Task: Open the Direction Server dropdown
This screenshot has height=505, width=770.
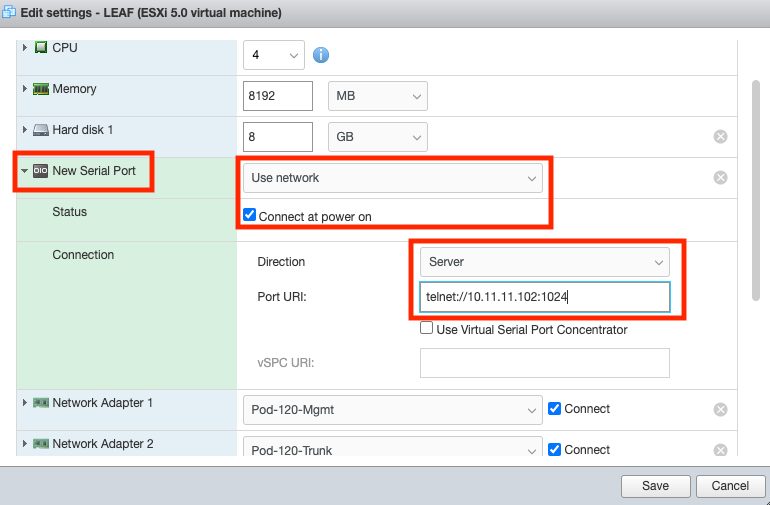Action: (544, 262)
